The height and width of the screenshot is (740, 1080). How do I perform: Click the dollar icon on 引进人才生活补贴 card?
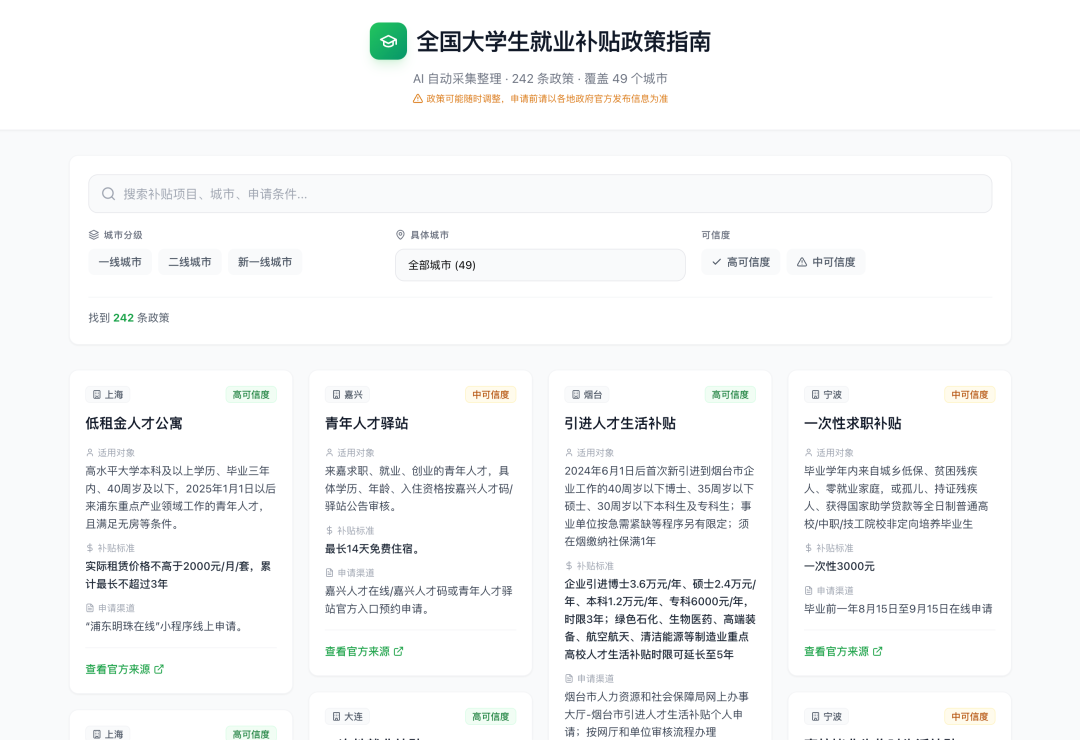(x=569, y=566)
